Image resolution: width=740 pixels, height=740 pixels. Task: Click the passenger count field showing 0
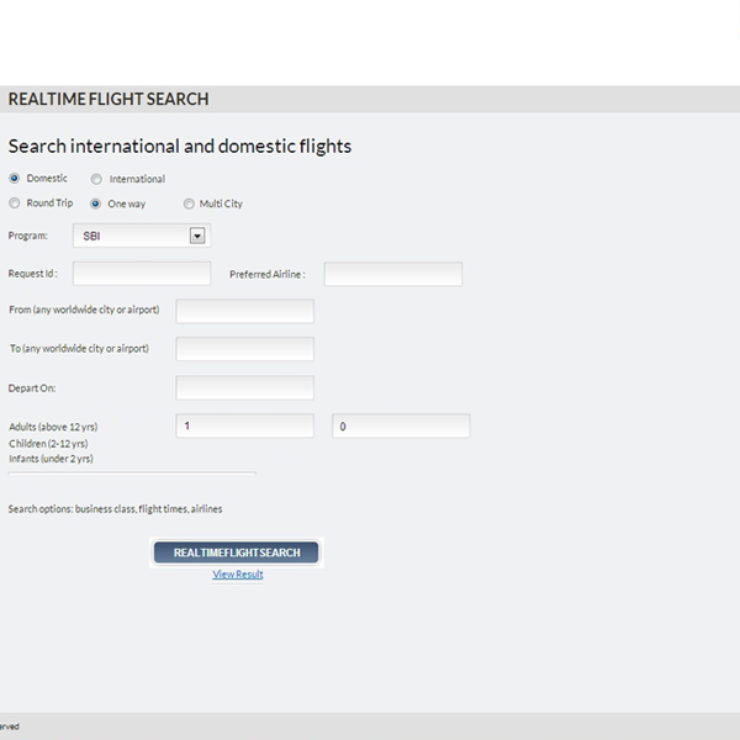[400, 426]
